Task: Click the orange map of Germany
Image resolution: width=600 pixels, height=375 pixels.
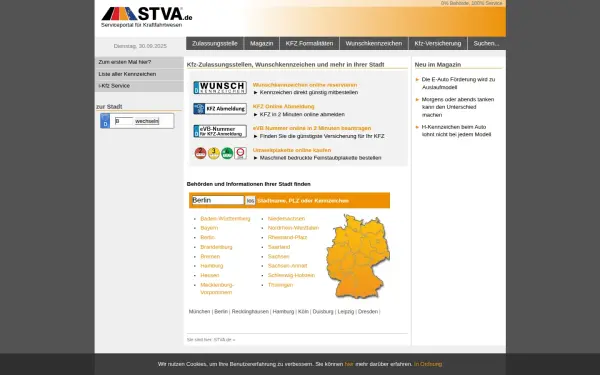Action: click(x=358, y=256)
